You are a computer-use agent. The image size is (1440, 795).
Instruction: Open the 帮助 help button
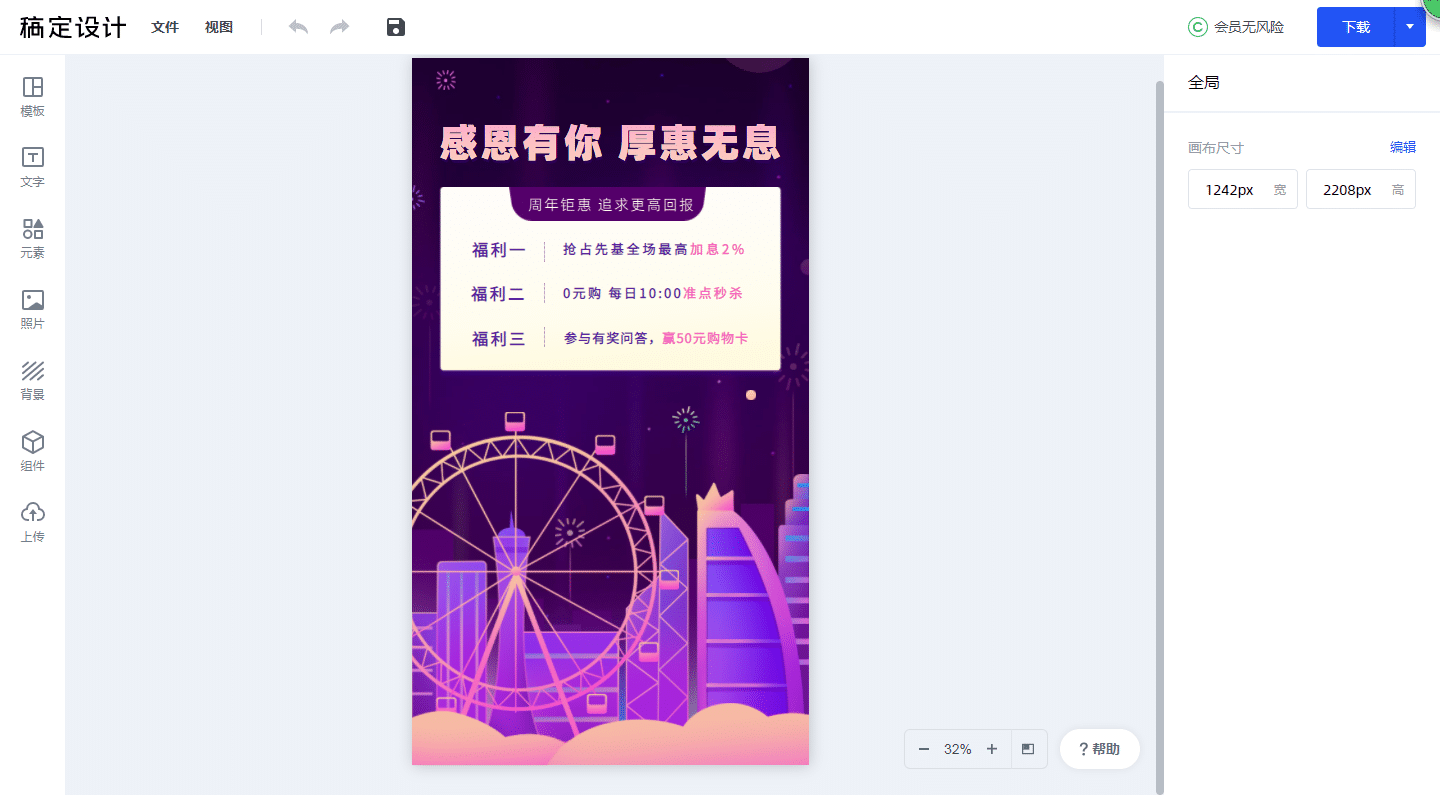[1100, 749]
